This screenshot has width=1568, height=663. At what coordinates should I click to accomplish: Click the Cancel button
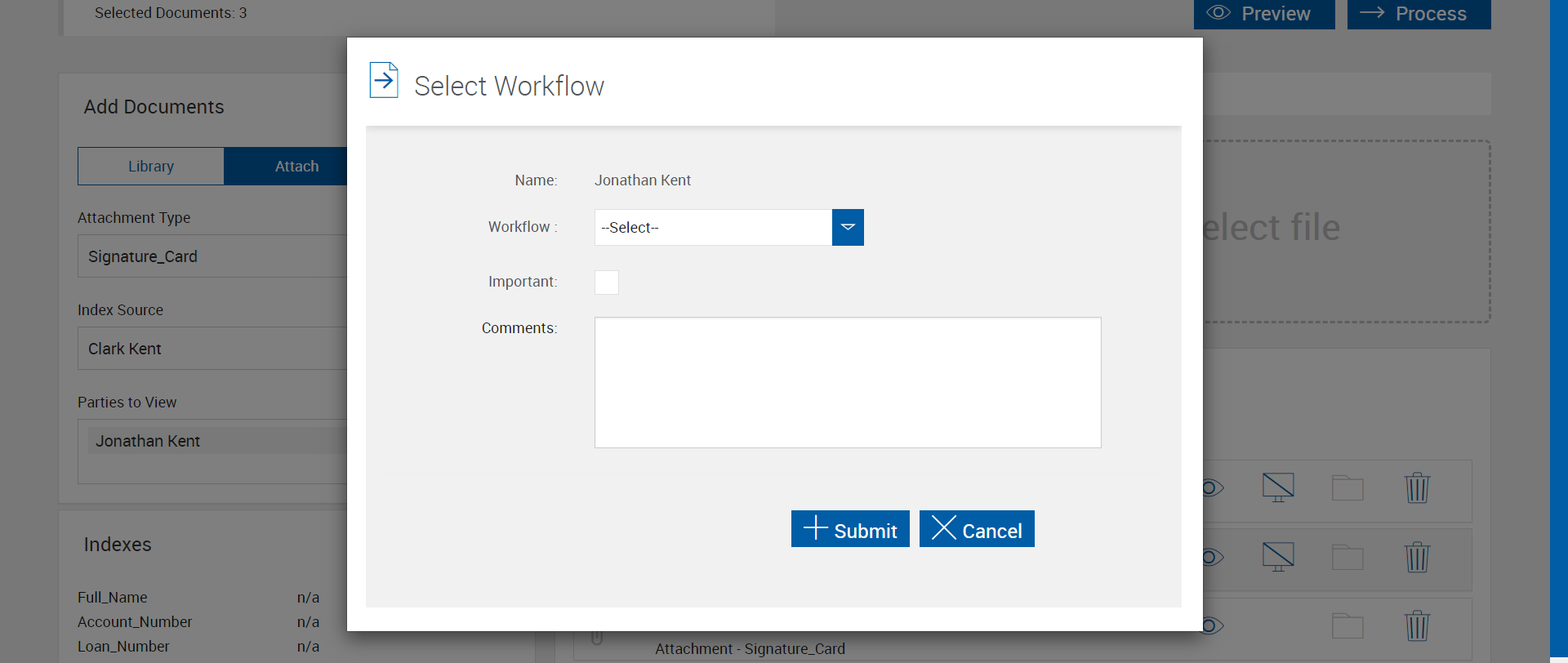coord(977,529)
